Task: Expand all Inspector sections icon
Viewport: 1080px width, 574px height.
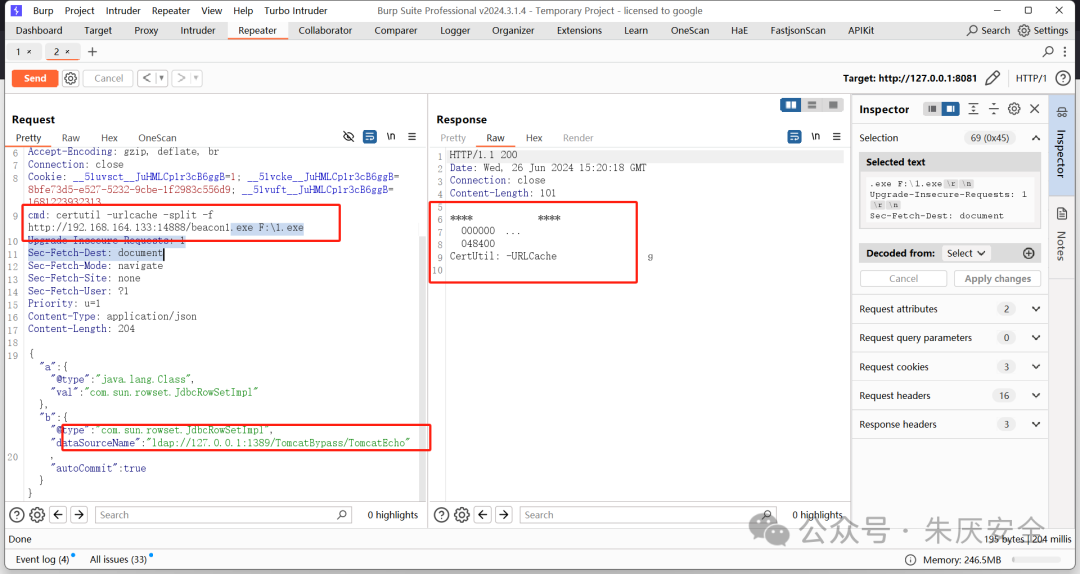Action: pyautogui.click(x=973, y=109)
